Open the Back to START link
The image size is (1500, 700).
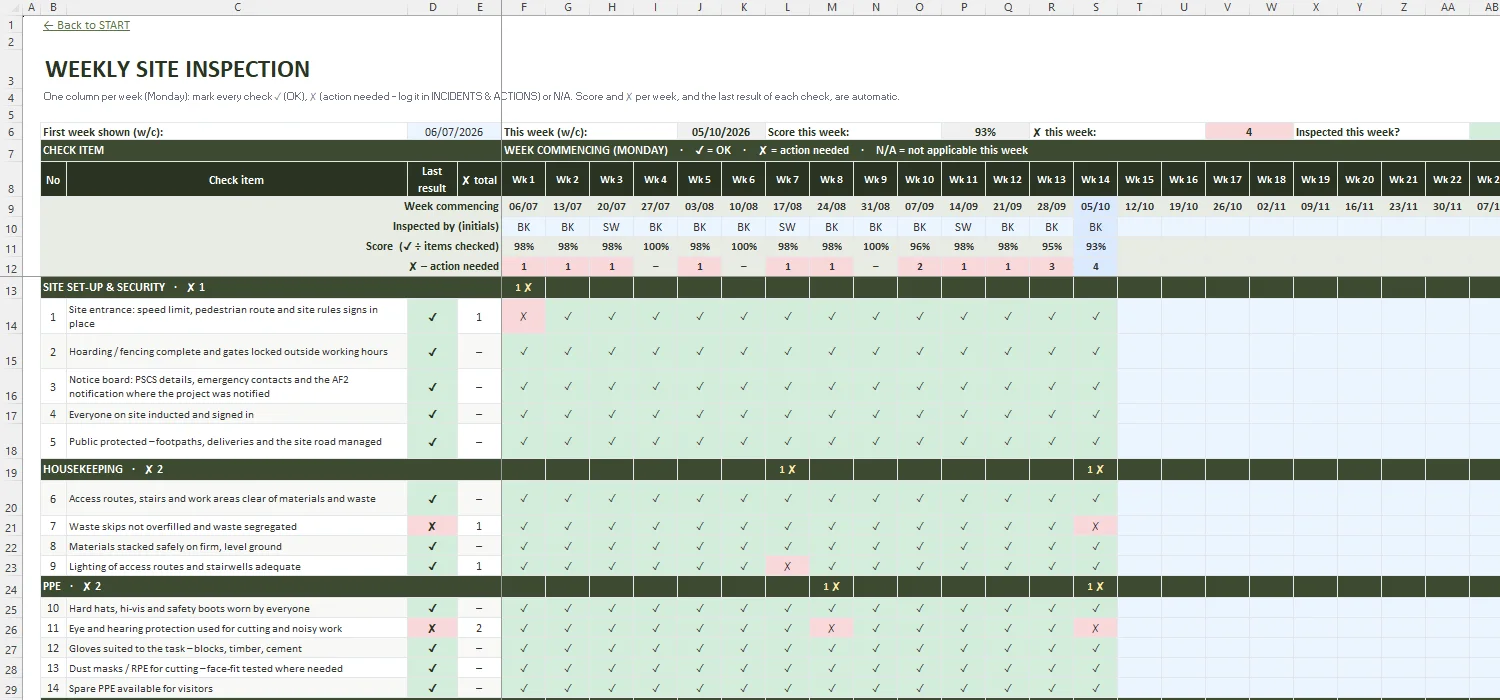87,25
